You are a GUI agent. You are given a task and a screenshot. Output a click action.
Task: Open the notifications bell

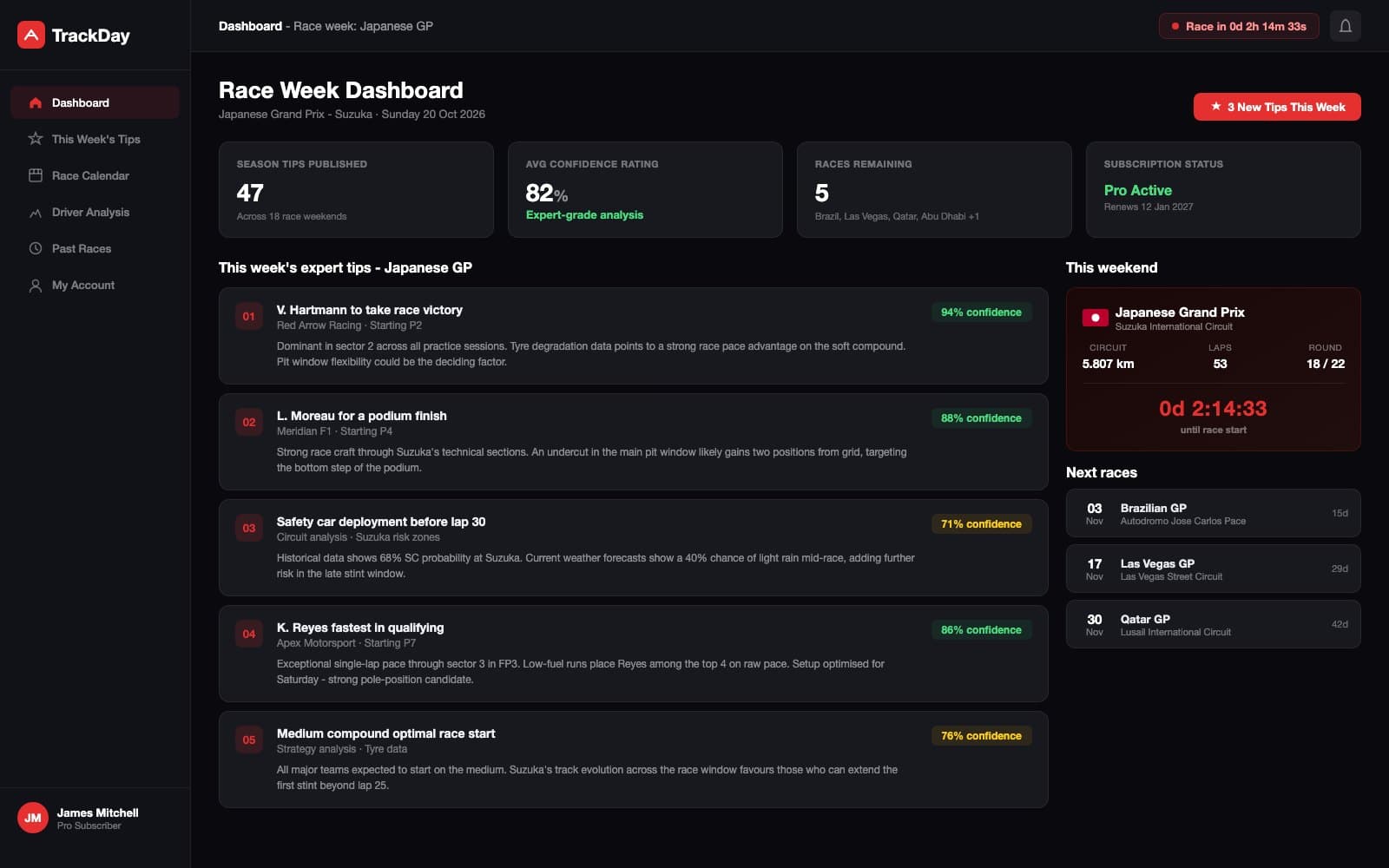coord(1345,26)
